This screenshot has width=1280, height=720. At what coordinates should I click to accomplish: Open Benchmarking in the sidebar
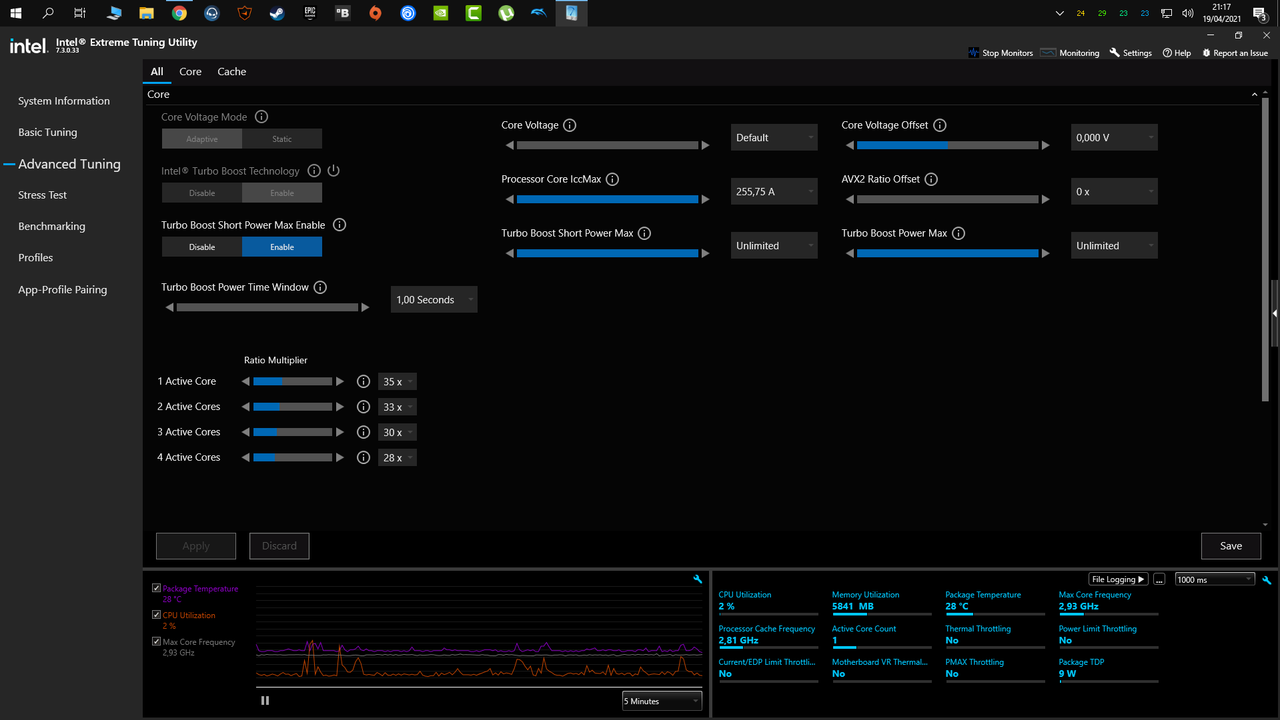click(52, 226)
